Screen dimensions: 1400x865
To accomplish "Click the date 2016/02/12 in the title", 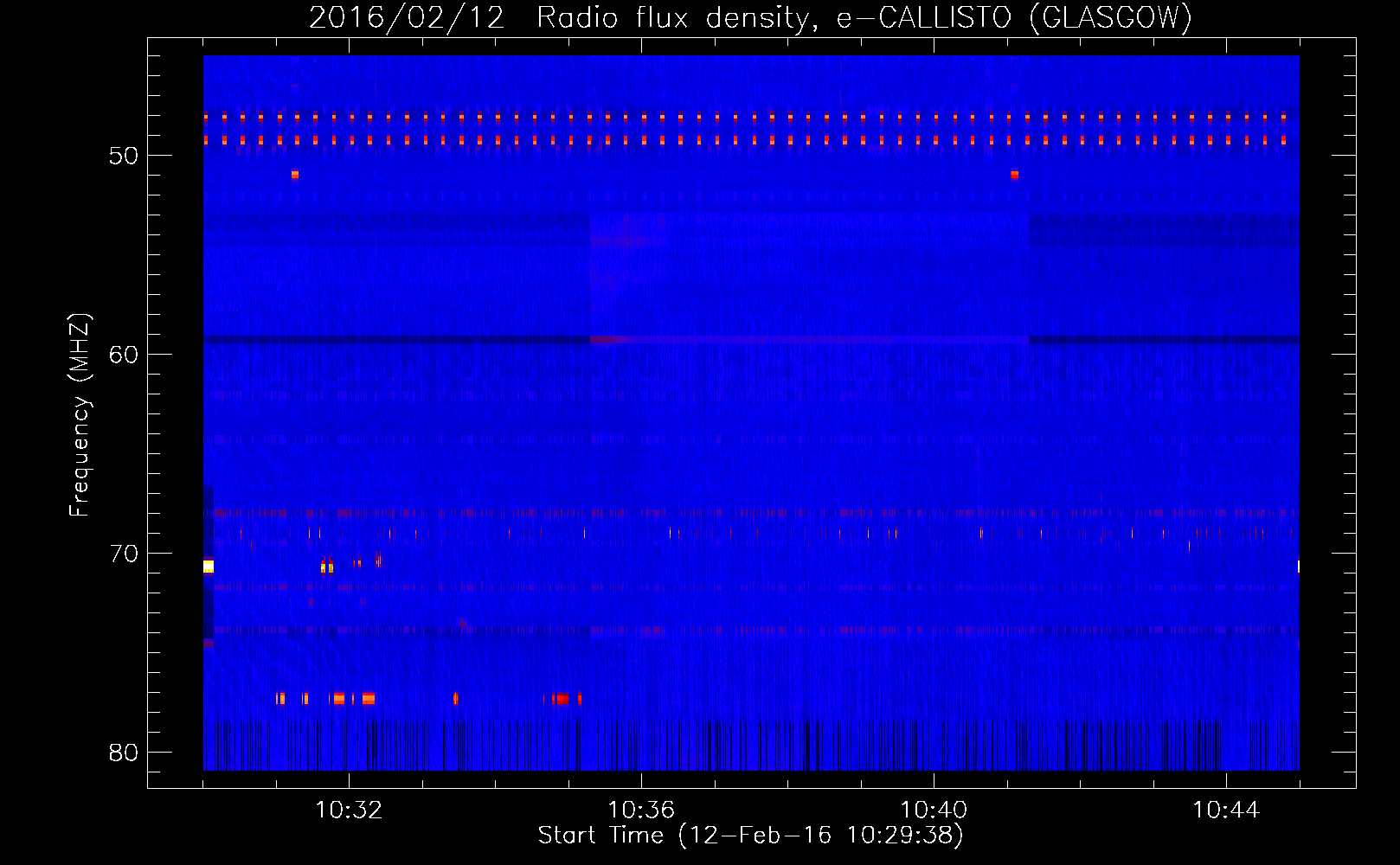I will pyautogui.click(x=407, y=18).
